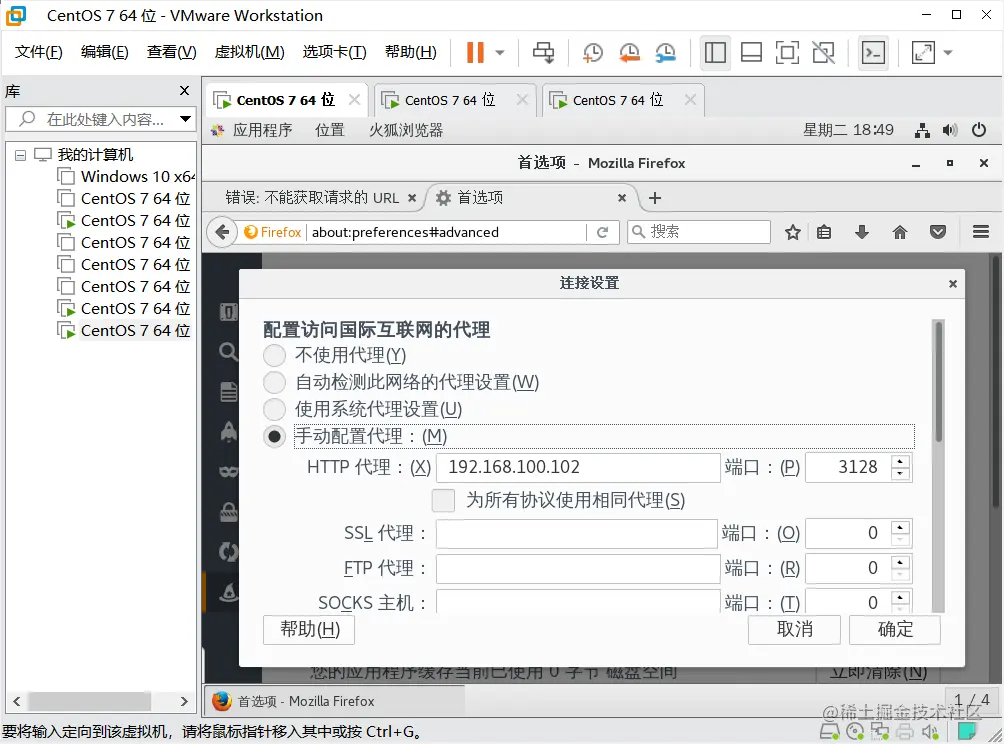The height and width of the screenshot is (744, 1004).
Task: Open the Firefox hamburger menu
Action: [x=980, y=232]
